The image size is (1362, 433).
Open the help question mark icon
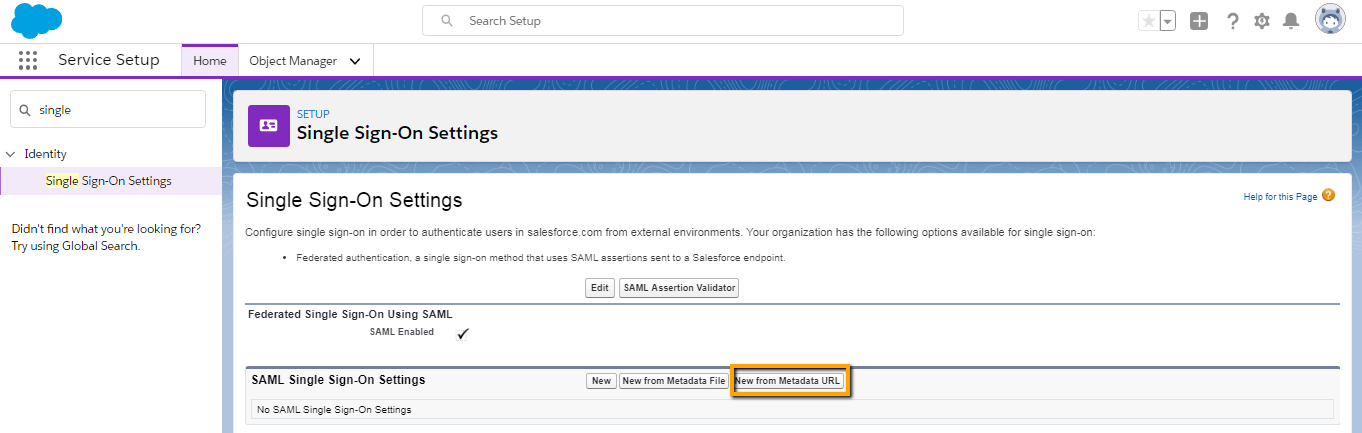[1233, 21]
